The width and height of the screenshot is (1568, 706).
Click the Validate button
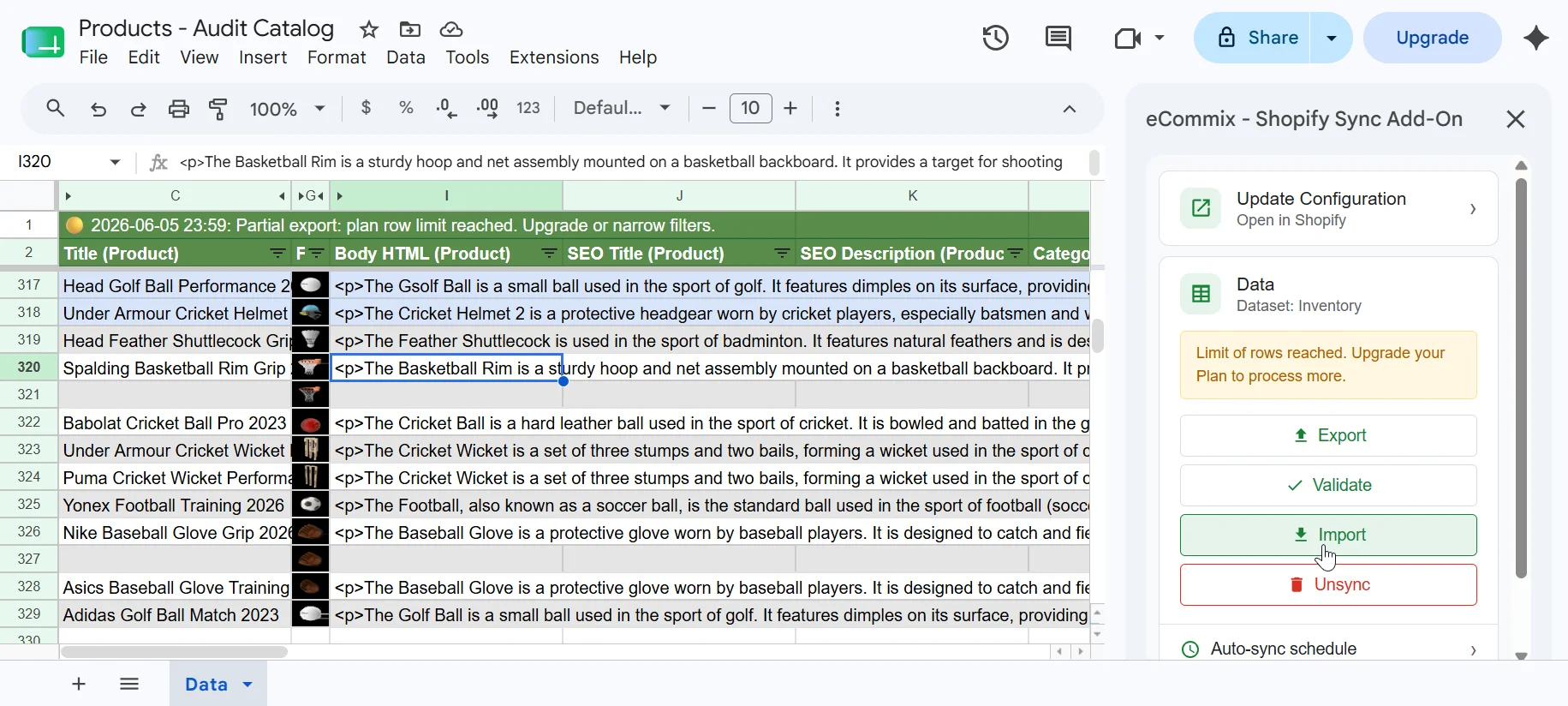(x=1328, y=485)
